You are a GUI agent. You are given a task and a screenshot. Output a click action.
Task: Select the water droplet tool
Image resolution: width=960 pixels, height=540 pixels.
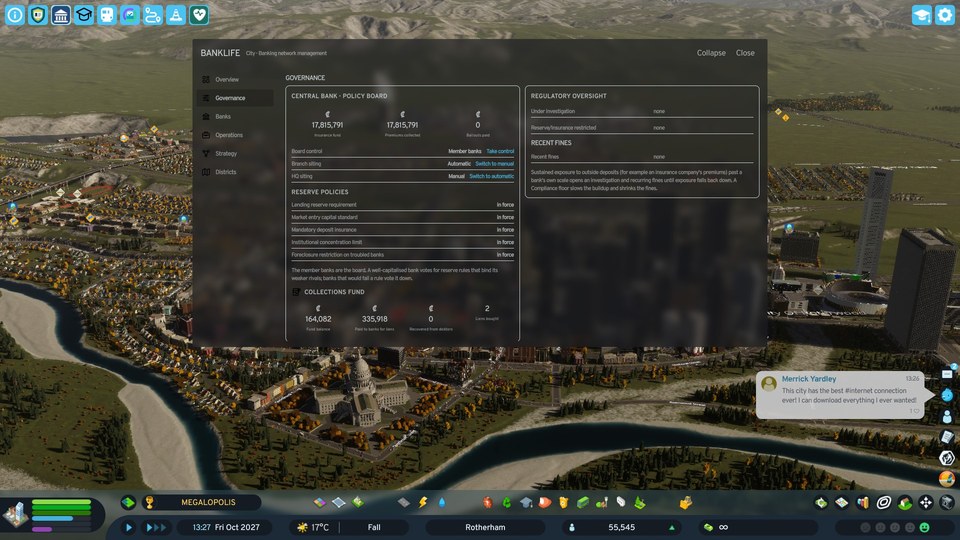[442, 503]
